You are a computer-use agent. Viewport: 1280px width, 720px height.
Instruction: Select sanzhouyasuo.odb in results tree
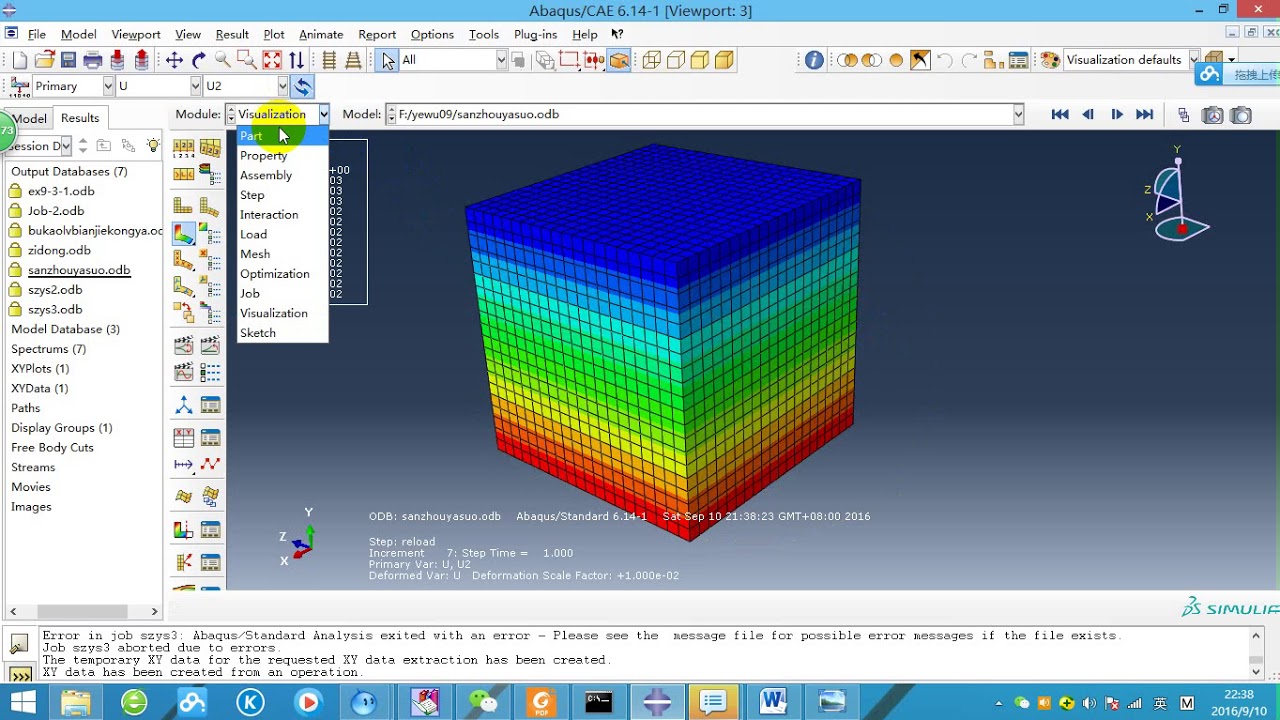coord(79,270)
